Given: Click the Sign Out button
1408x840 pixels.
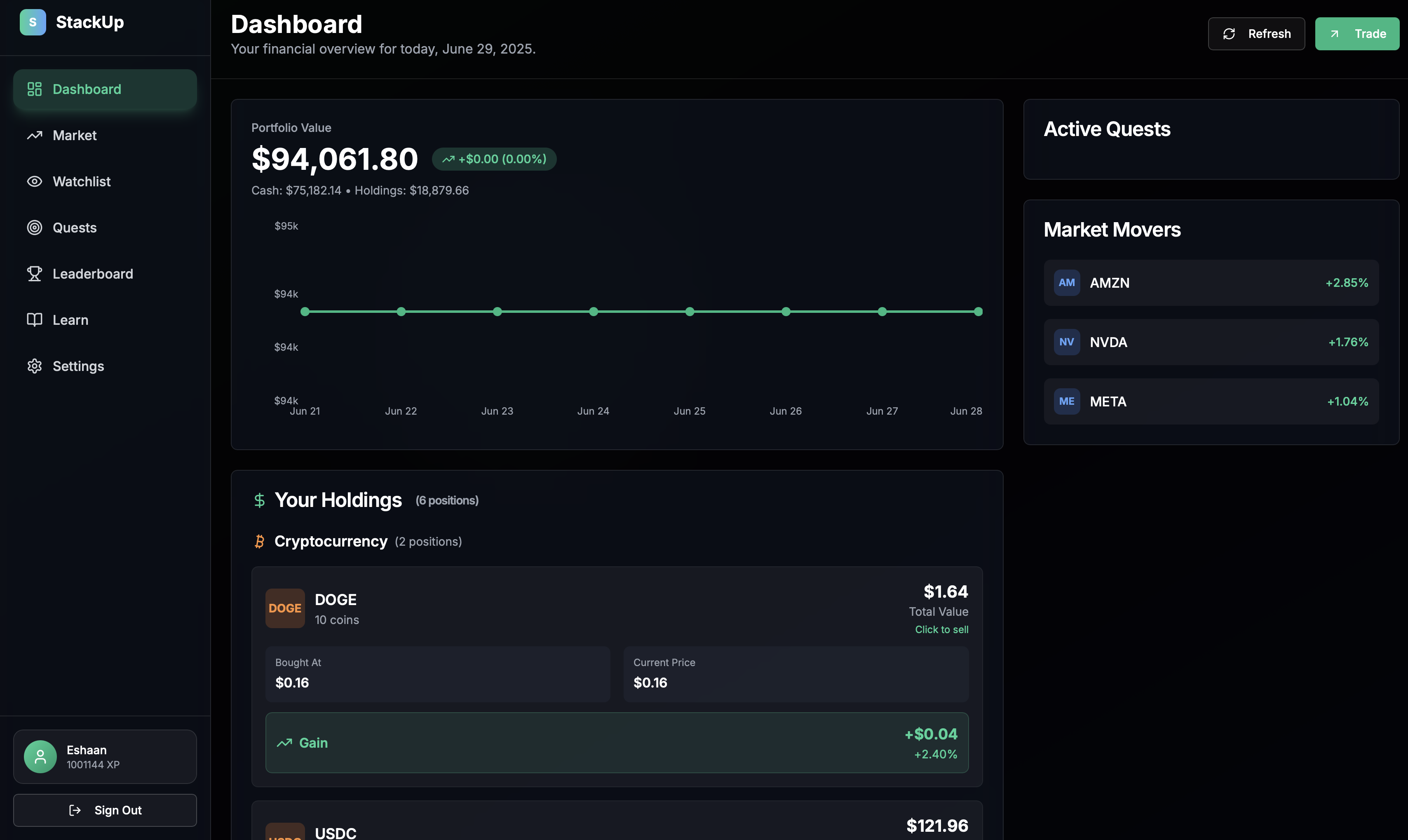Looking at the screenshot, I should (105, 810).
